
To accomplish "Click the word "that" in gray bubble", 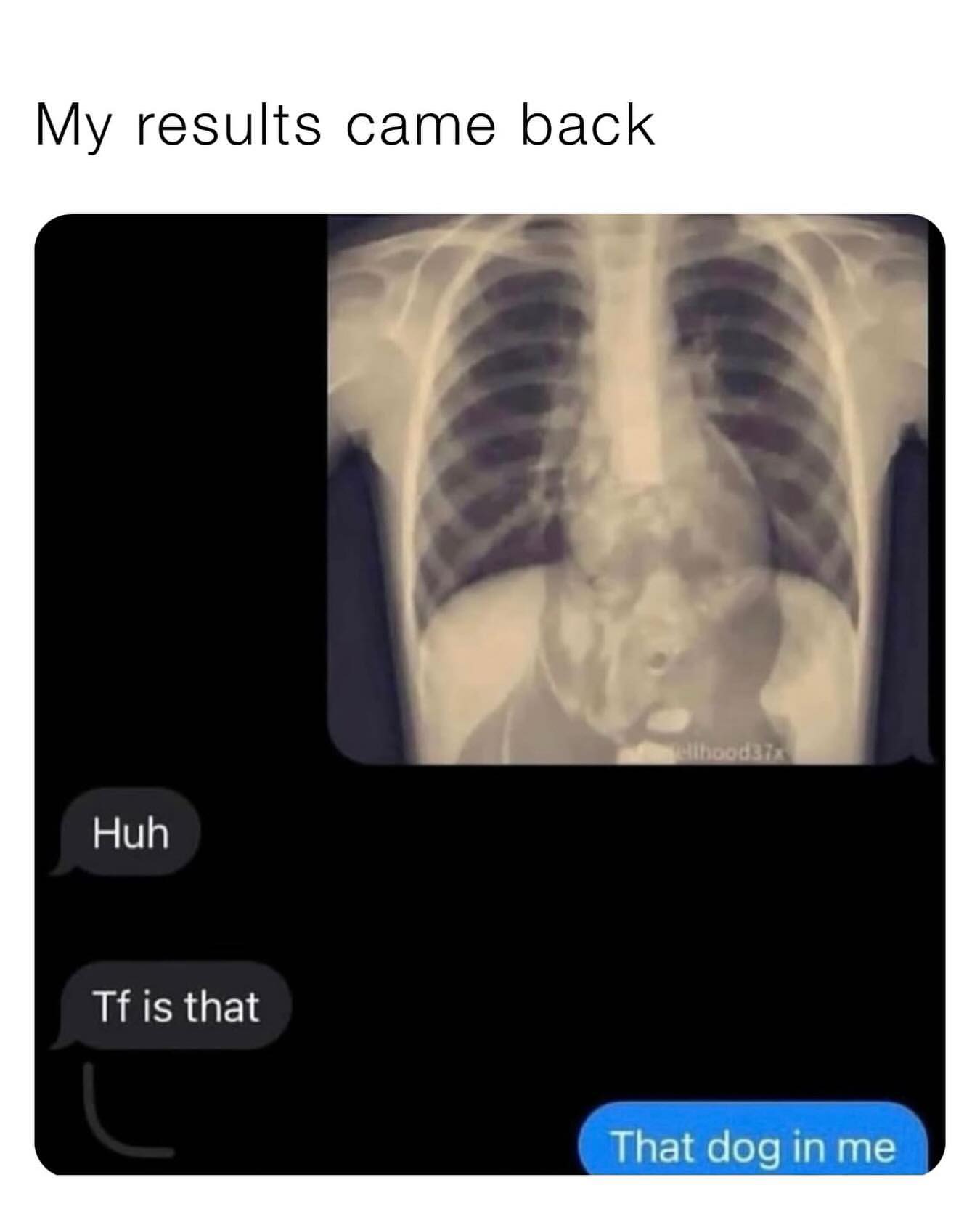I will [x=221, y=1006].
